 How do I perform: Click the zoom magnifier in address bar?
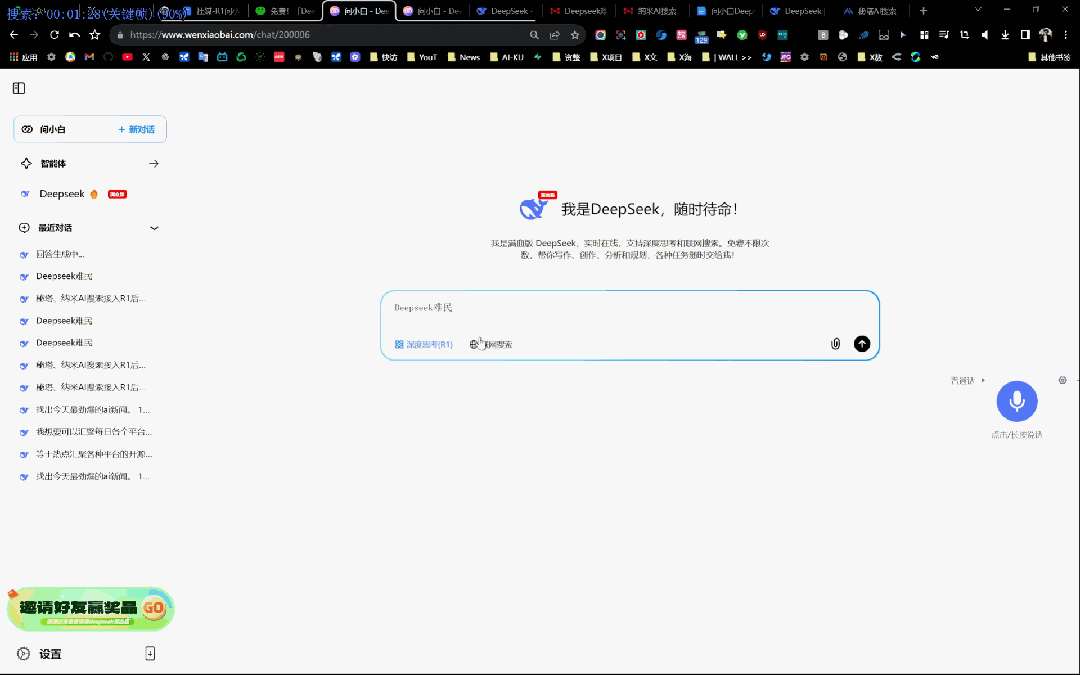534,34
